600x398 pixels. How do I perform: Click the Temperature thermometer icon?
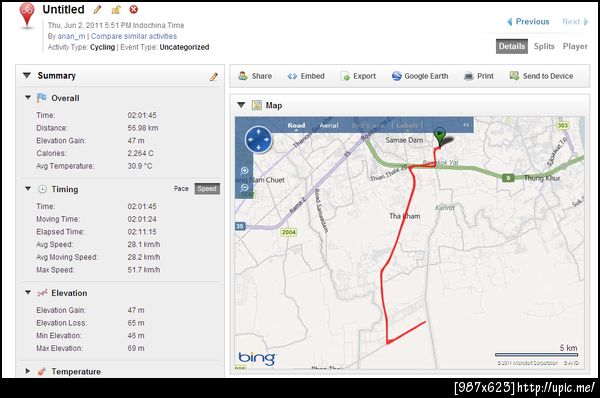click(42, 371)
